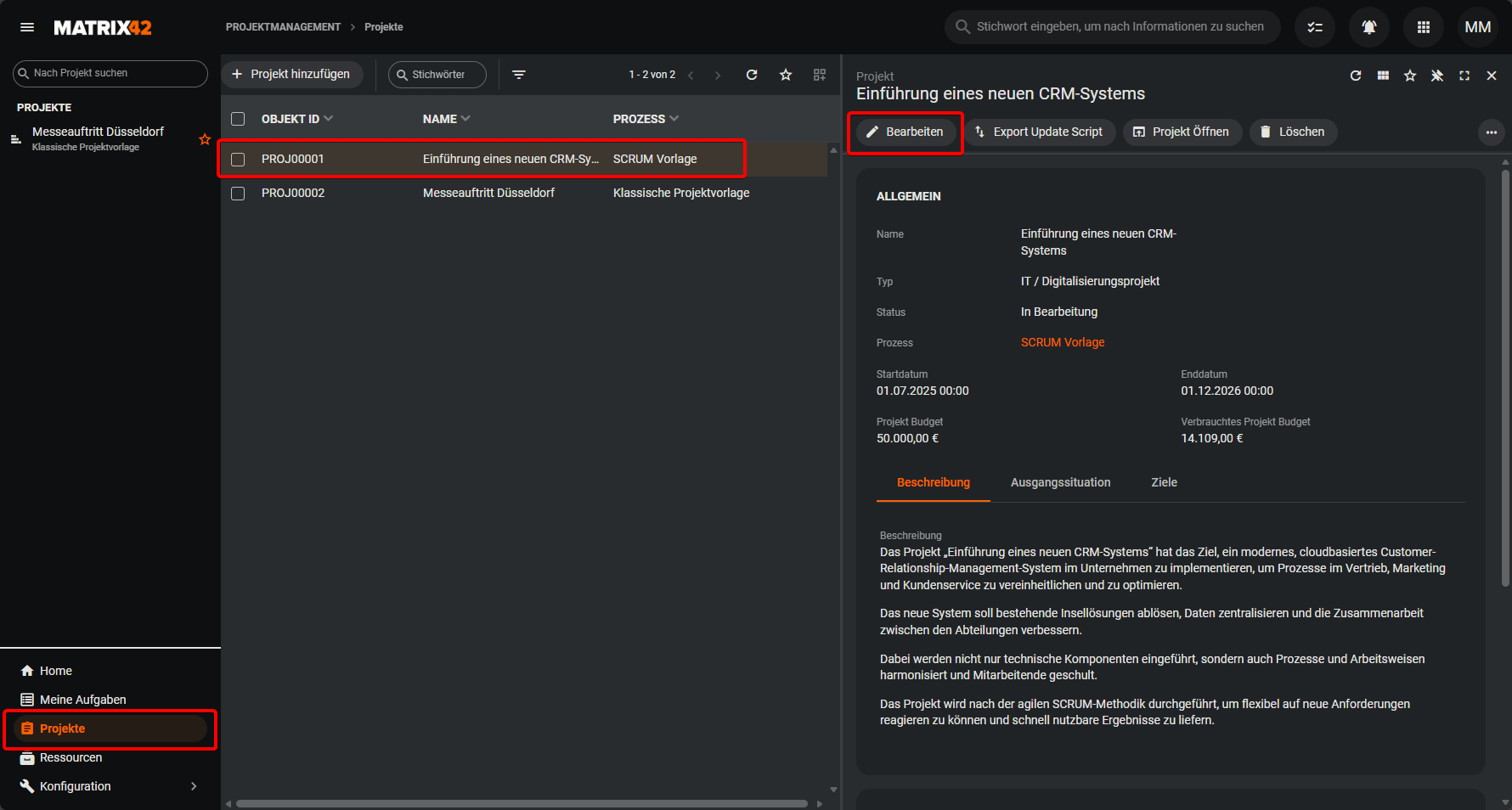Click the filter icon in list toolbar
This screenshot has width=1512, height=810.
(x=519, y=75)
